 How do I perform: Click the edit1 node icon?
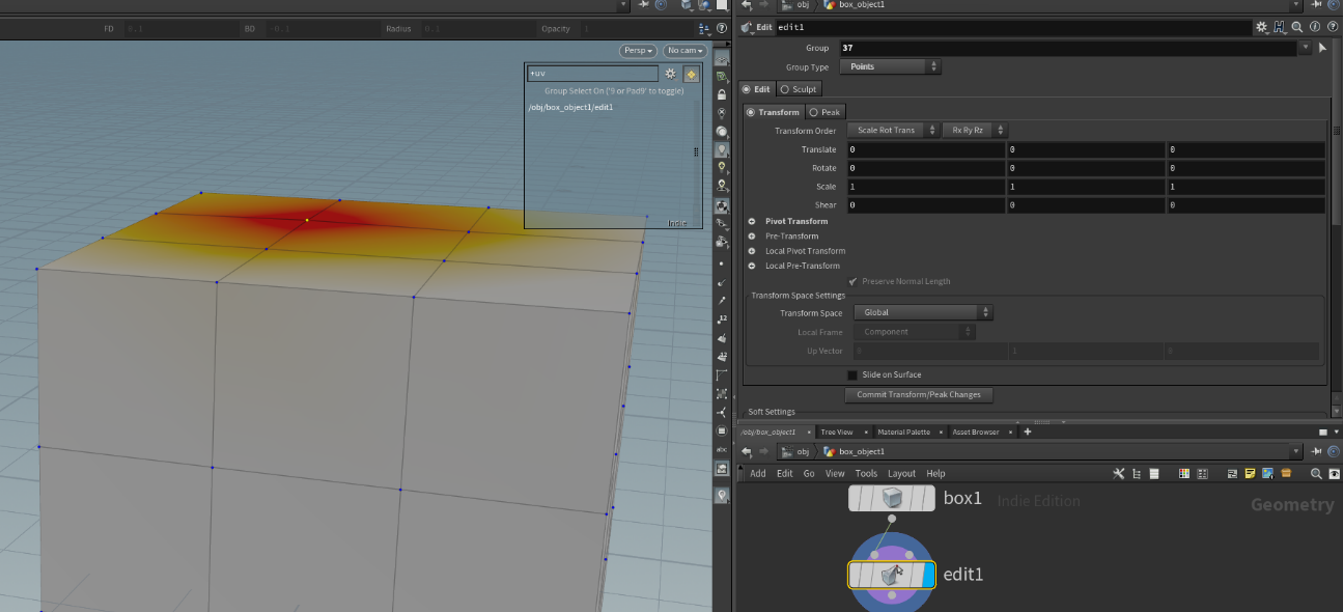coord(891,574)
